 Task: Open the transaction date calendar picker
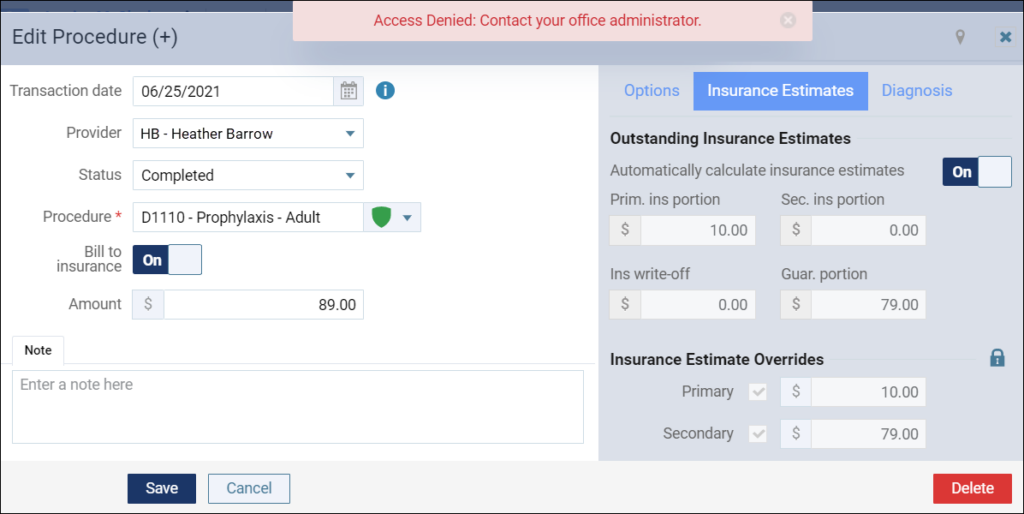349,91
